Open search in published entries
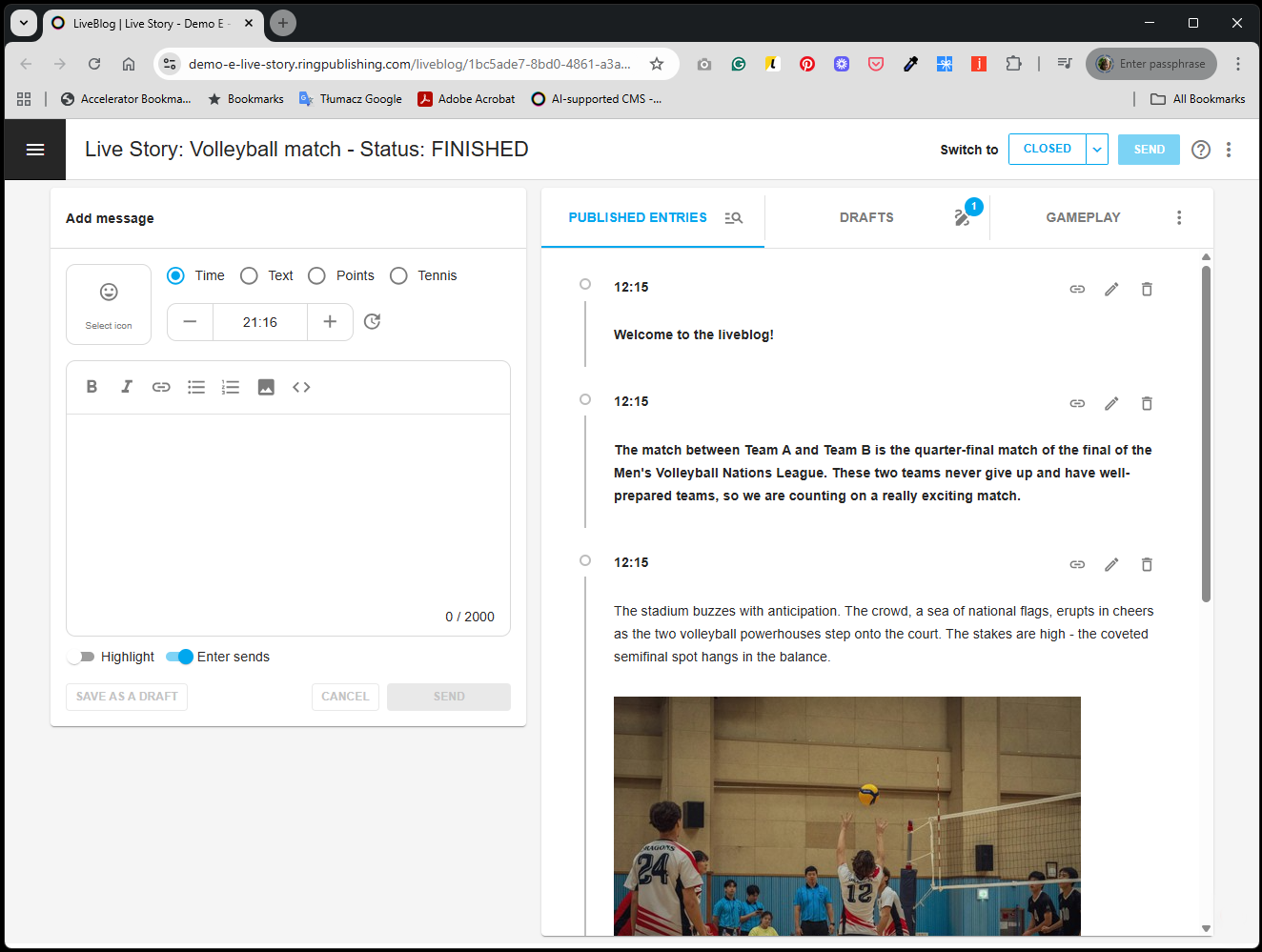 pos(733,218)
